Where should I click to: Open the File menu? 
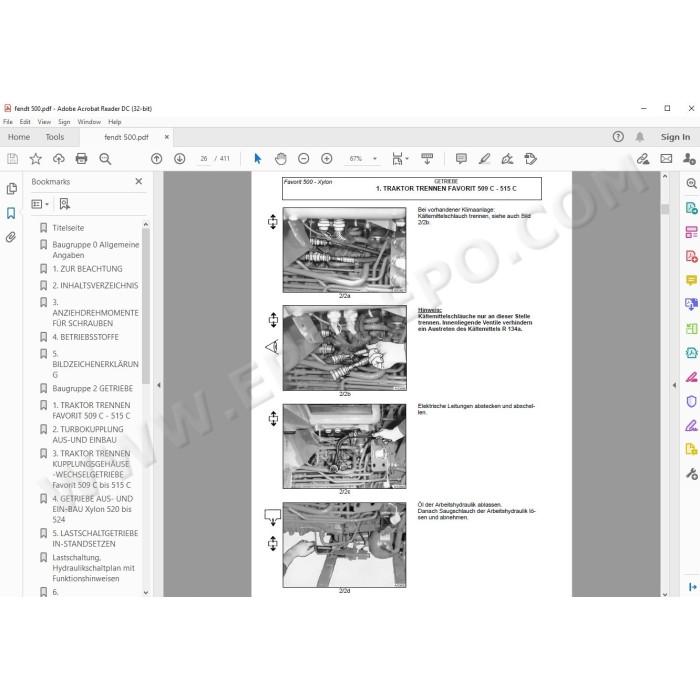(8, 121)
